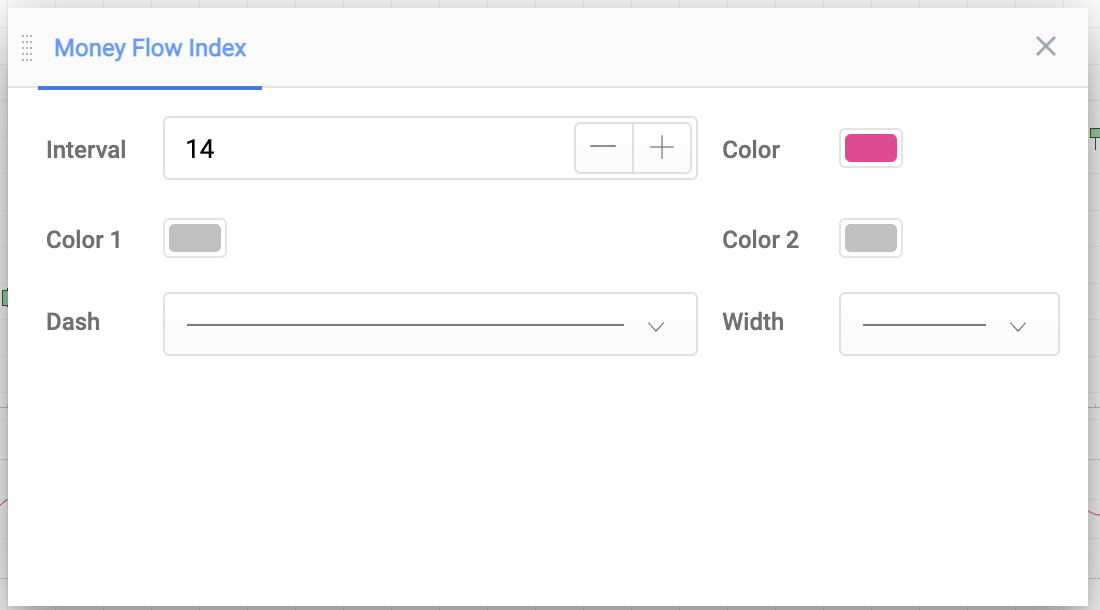Screen dimensions: 1100x610
Task: Click the Color 2 label
Action: [x=760, y=239]
